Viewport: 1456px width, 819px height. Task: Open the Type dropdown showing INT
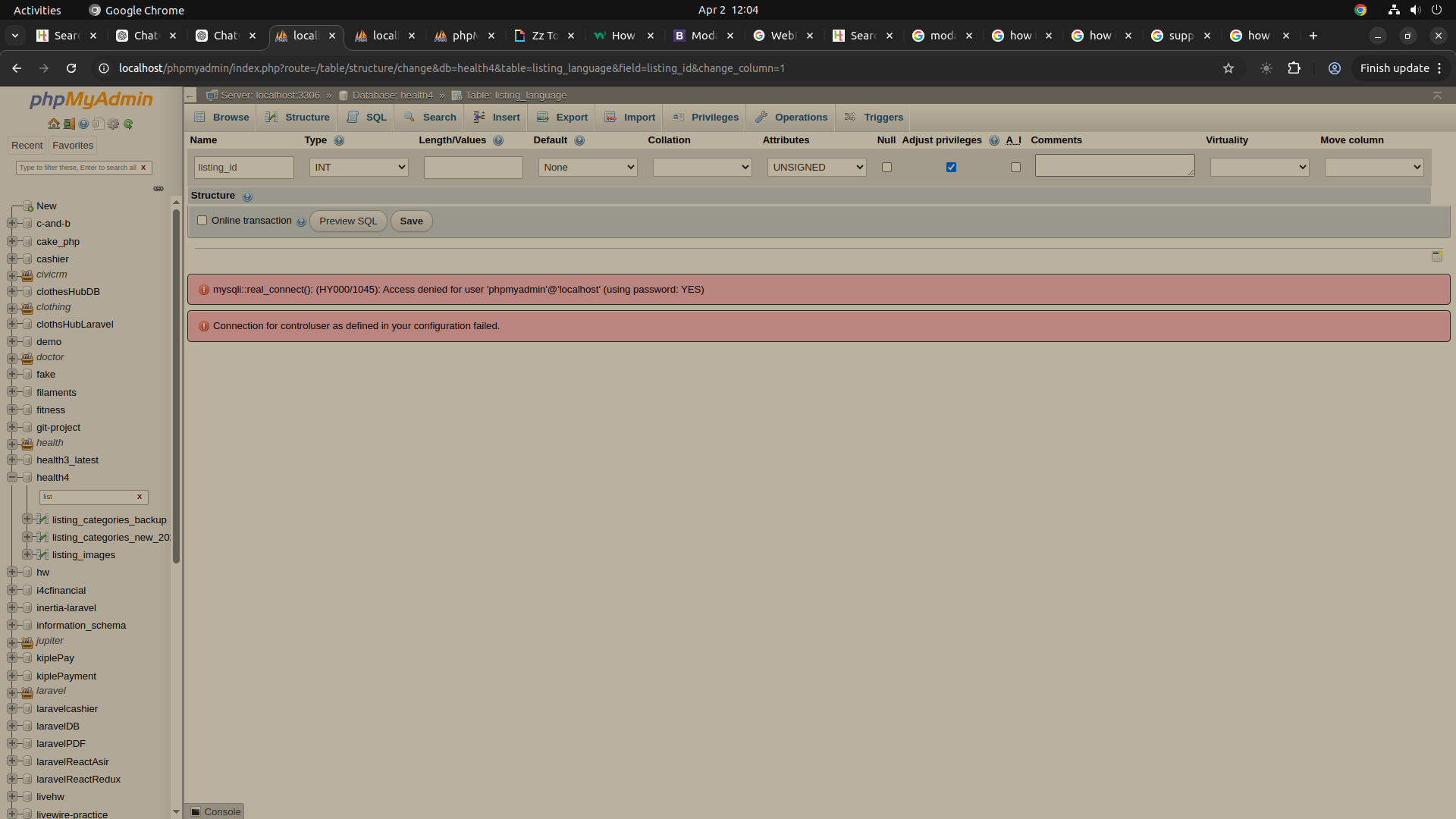(359, 167)
